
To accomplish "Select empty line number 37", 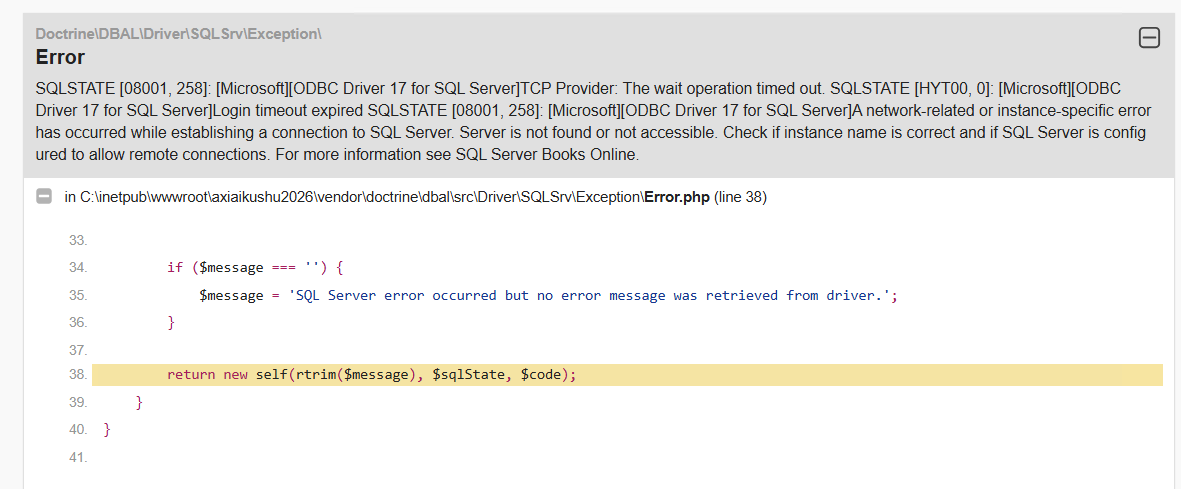I will click(x=78, y=350).
